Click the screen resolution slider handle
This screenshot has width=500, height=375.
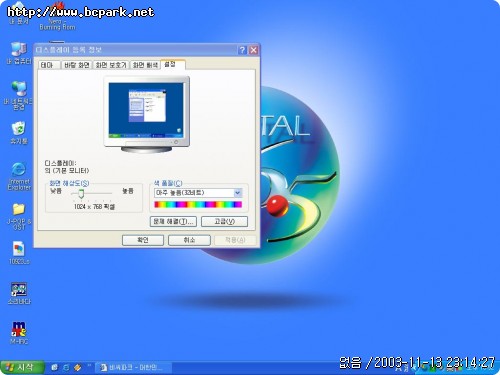81,193
